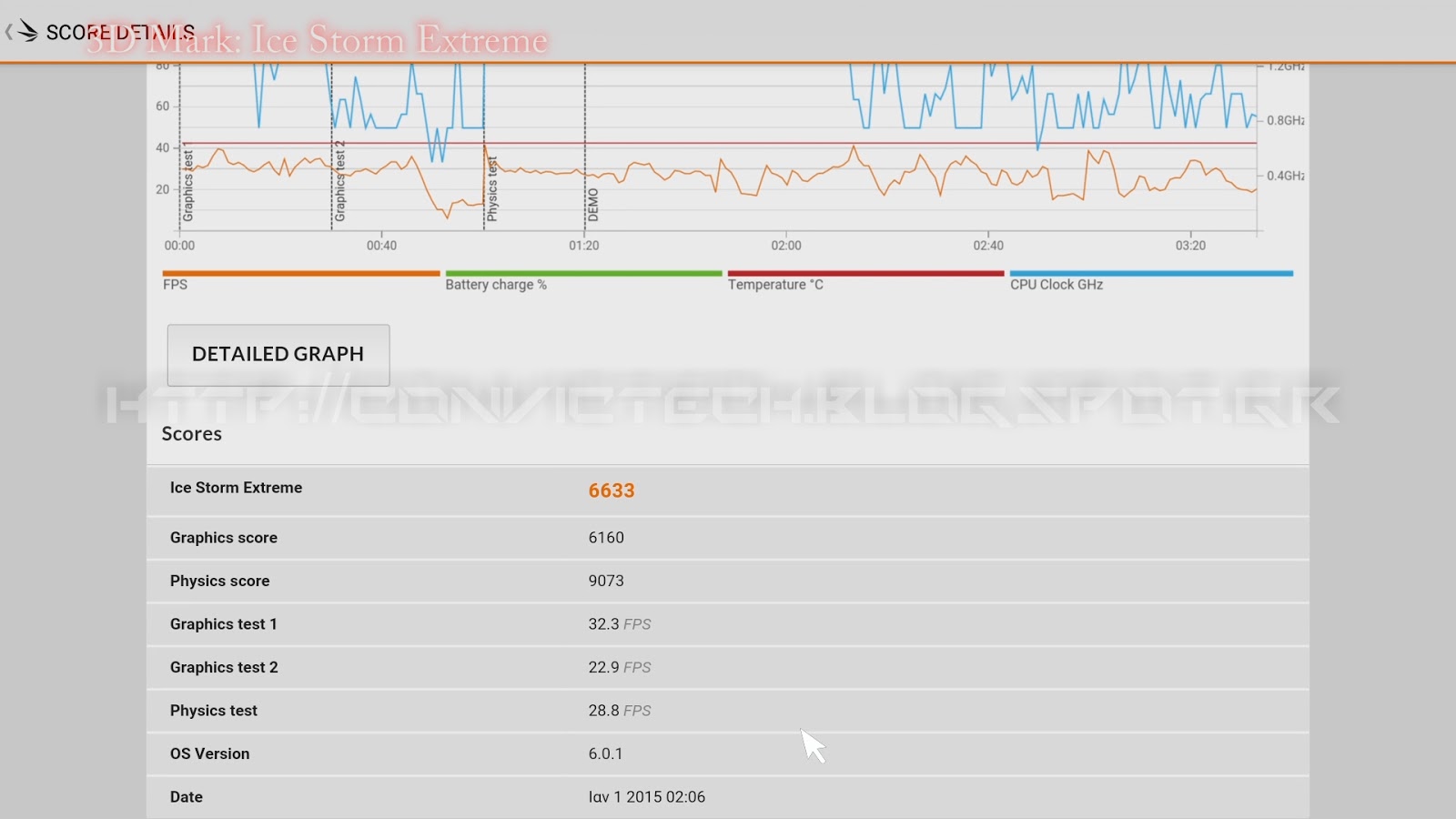Select the Graphics test 1 label in Scores table
This screenshot has width=1456, height=819.
(223, 624)
